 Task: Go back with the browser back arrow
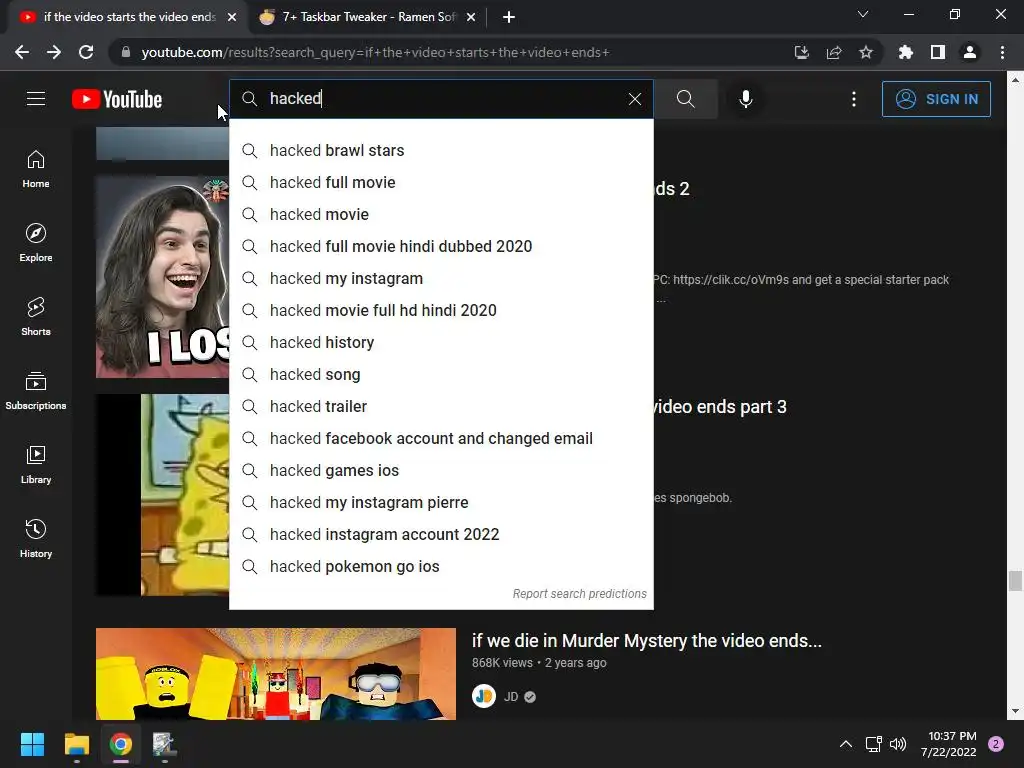pyautogui.click(x=22, y=52)
